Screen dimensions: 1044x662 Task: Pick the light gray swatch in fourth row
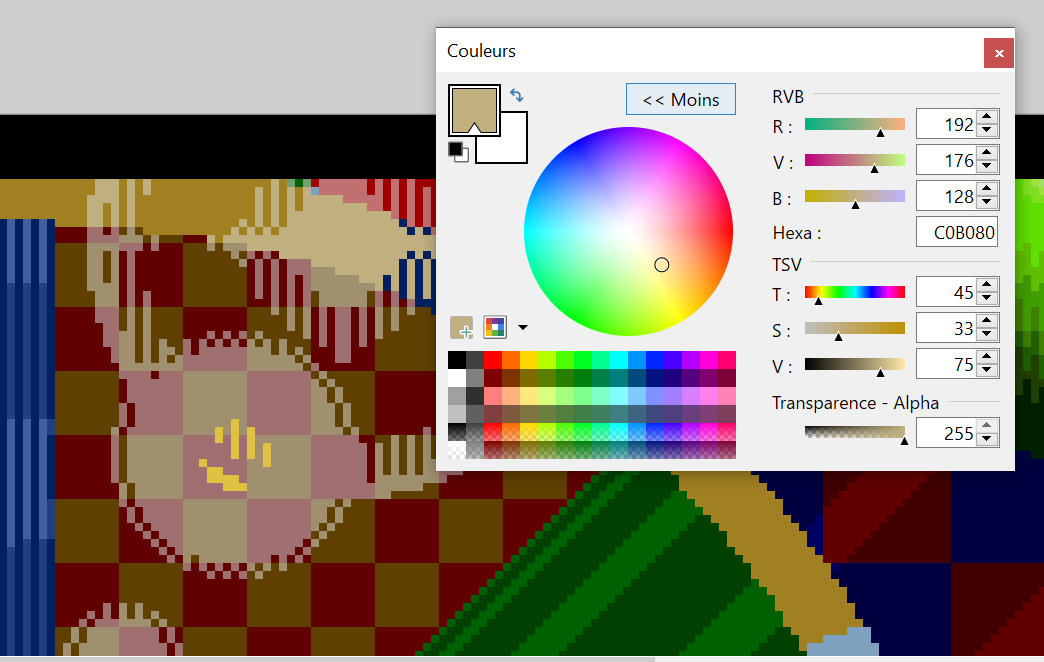coord(457,414)
